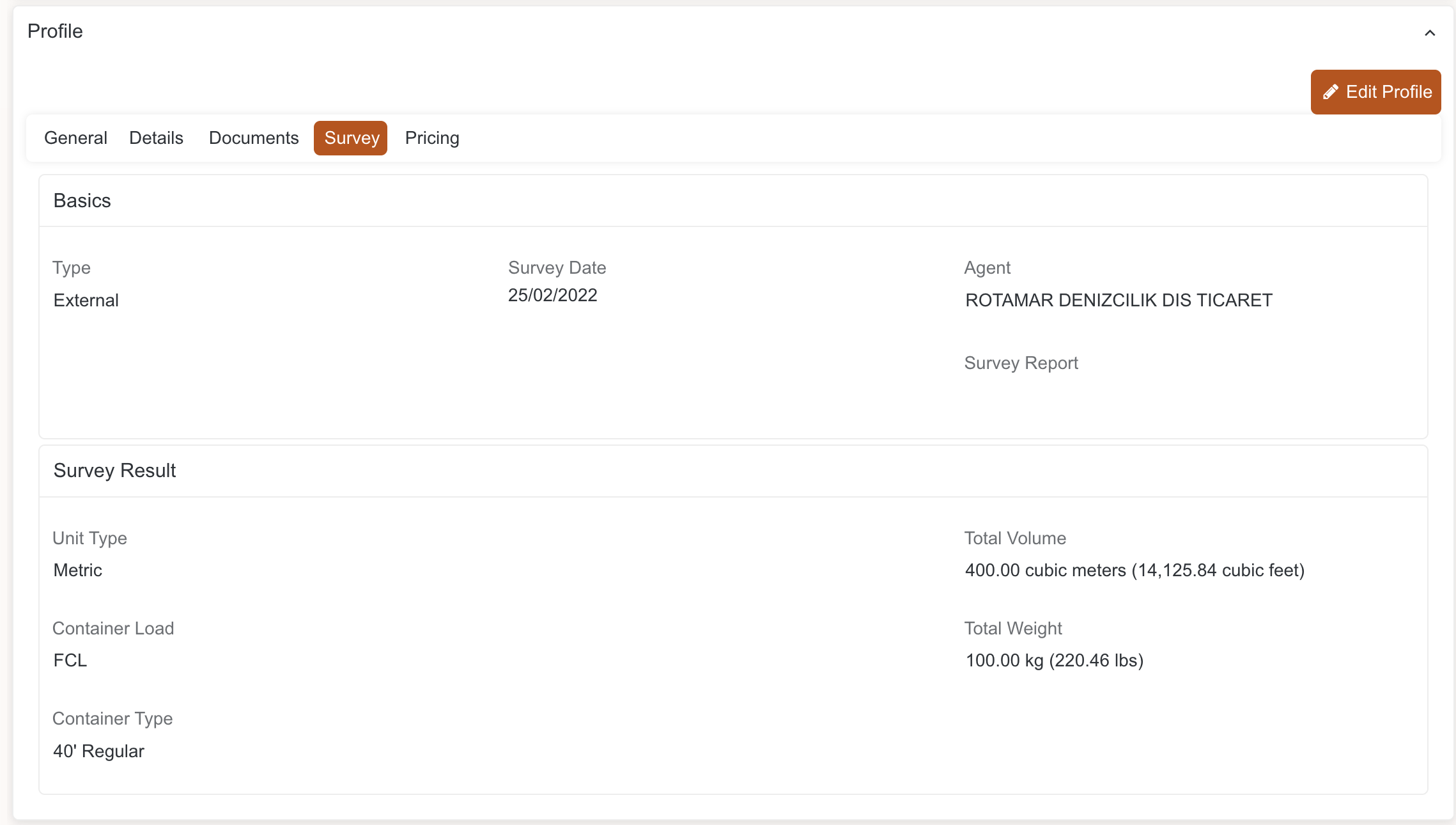The height and width of the screenshot is (825, 1456).
Task: Click the Basics section header
Action: point(82,201)
